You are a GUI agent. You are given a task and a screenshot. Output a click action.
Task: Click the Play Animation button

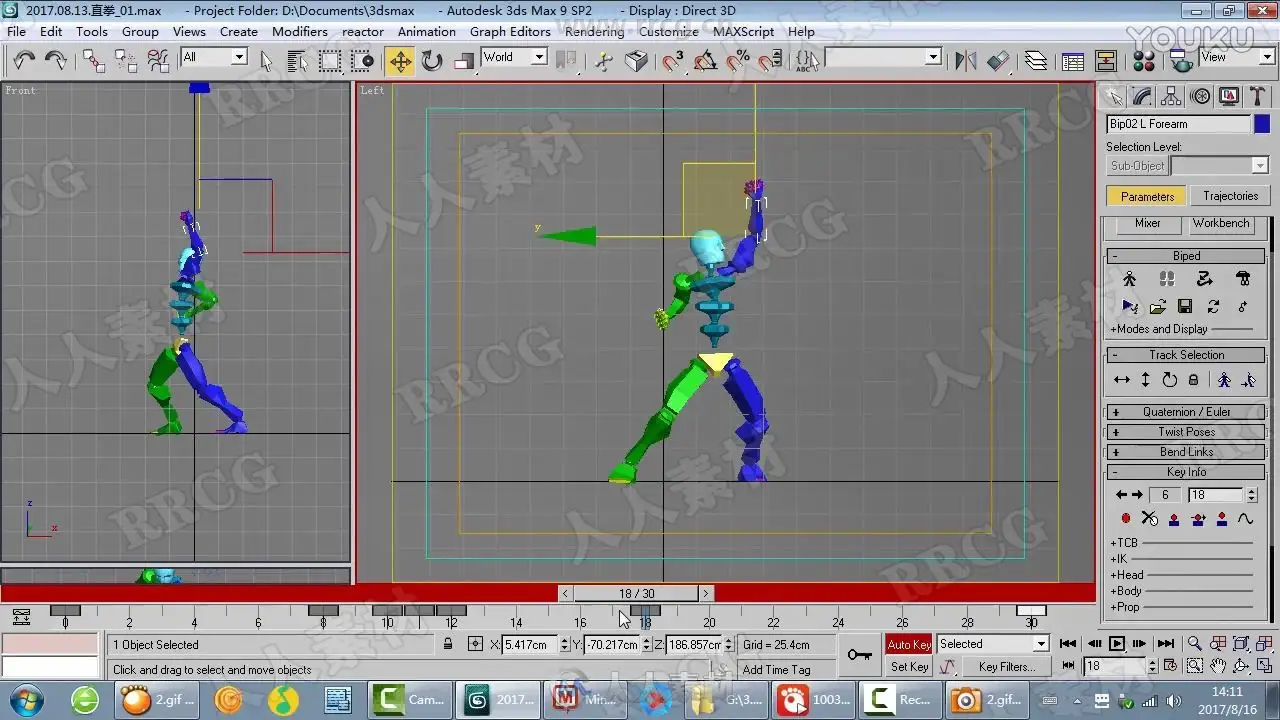click(1117, 644)
